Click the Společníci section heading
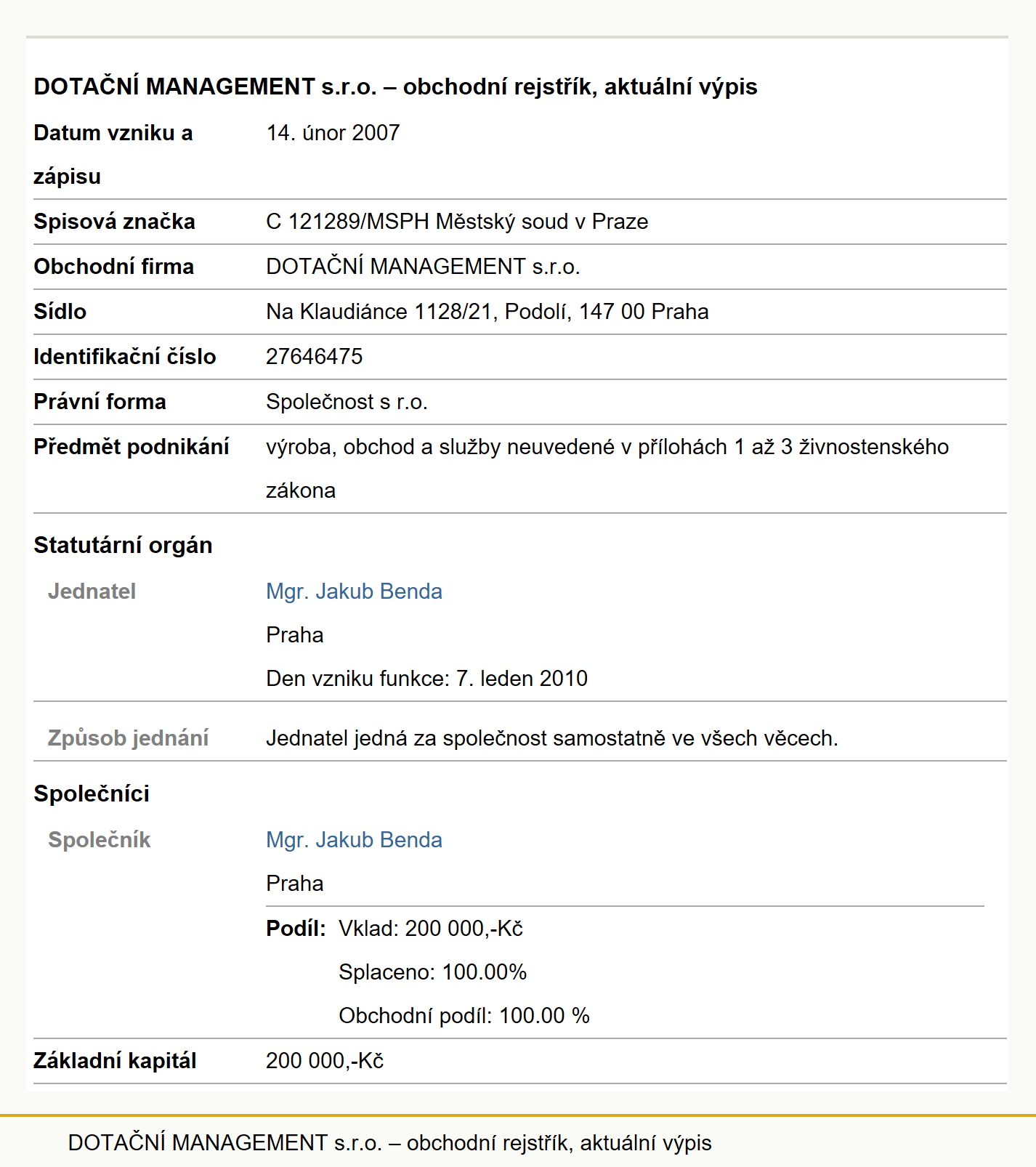The image size is (1036, 1167). [x=92, y=794]
